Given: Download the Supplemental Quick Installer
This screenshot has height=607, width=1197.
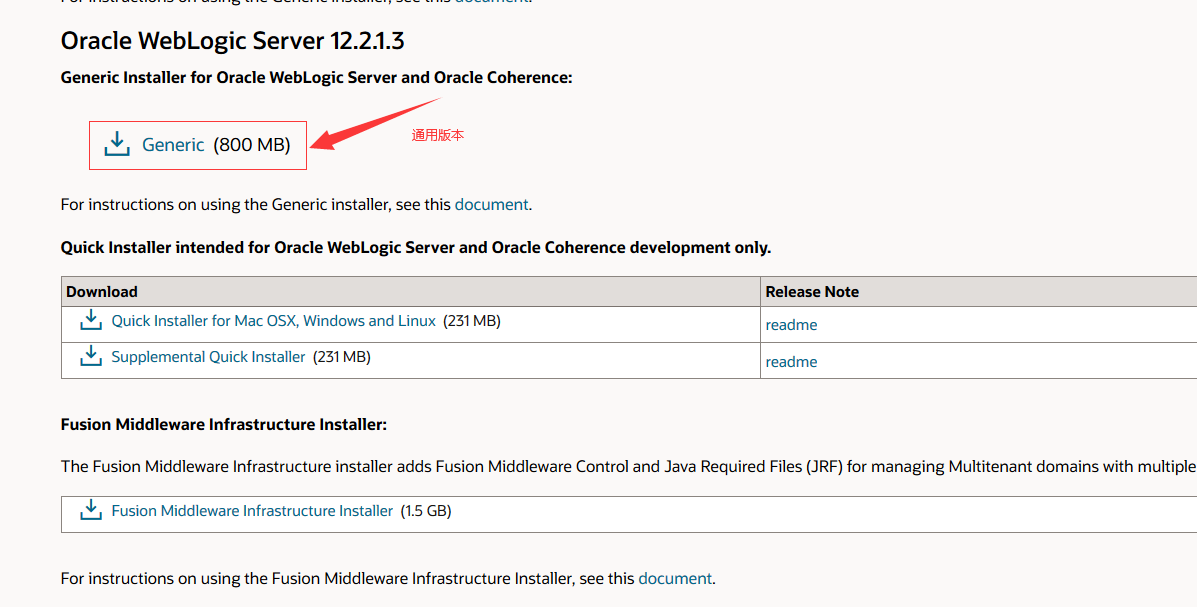Looking at the screenshot, I should 208,356.
